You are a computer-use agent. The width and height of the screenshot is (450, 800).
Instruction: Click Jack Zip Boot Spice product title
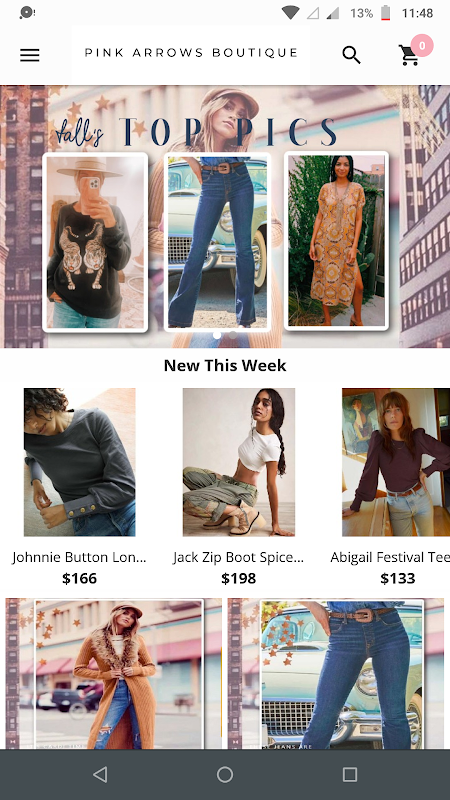[x=239, y=557]
